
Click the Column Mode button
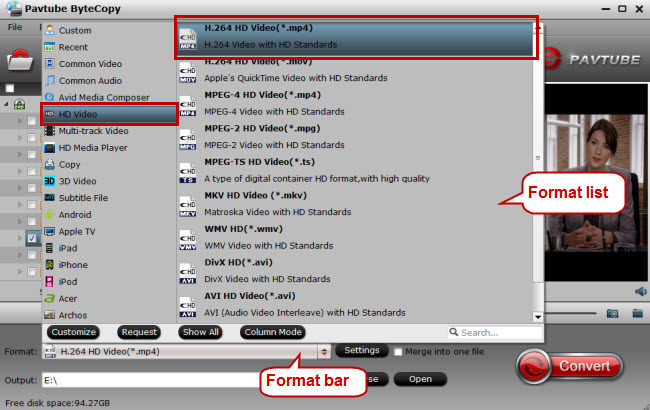point(273,332)
